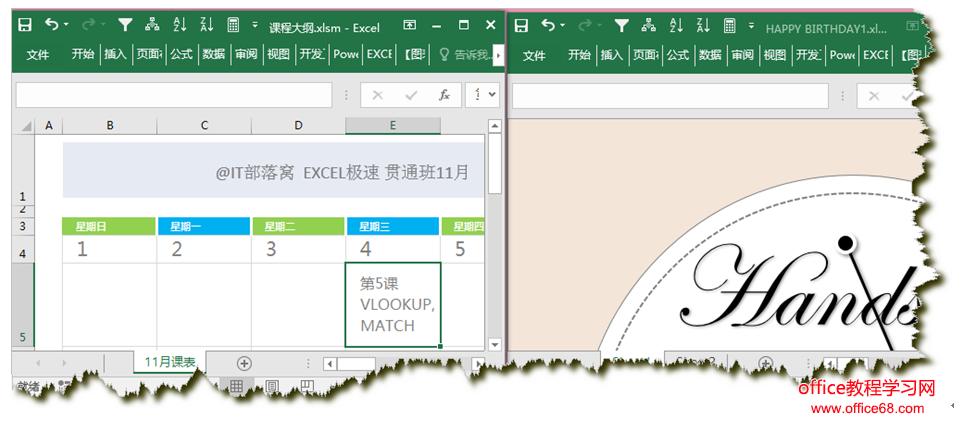This screenshot has width=954, height=425.
Task: Expand Undo history dropdown in left window
Action: 66,25
